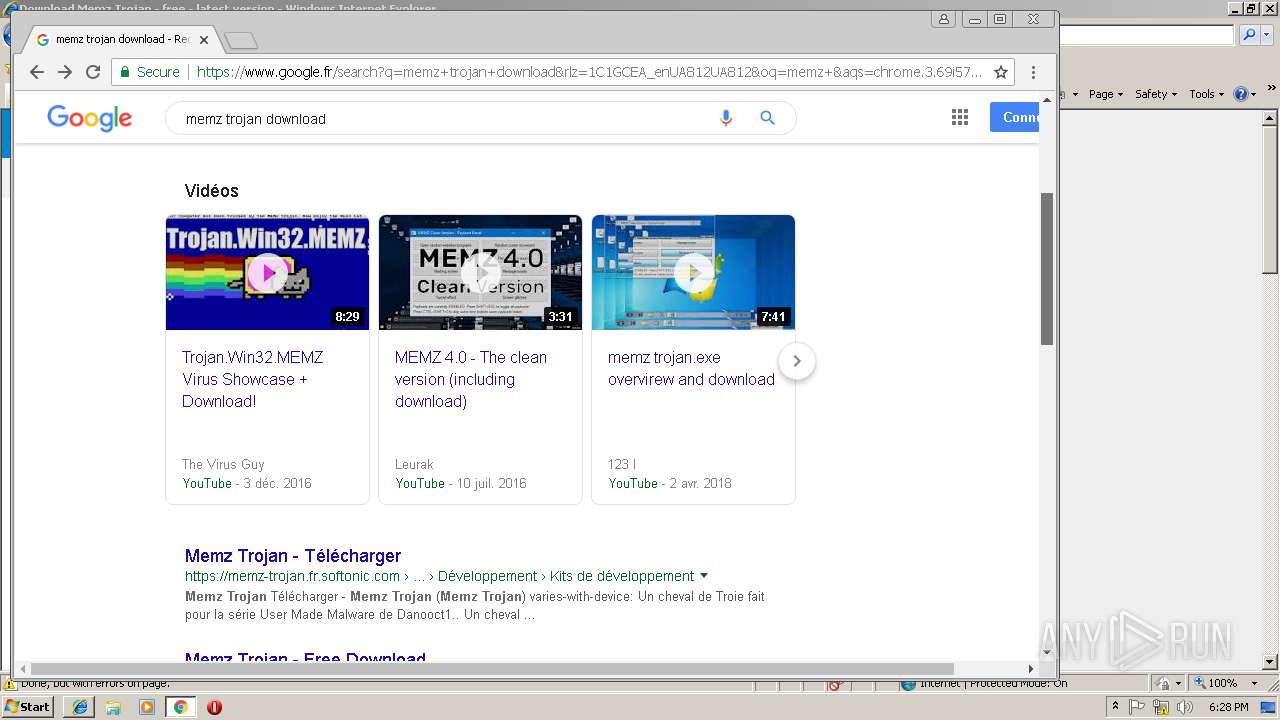Open the Google apps grid

click(x=960, y=118)
